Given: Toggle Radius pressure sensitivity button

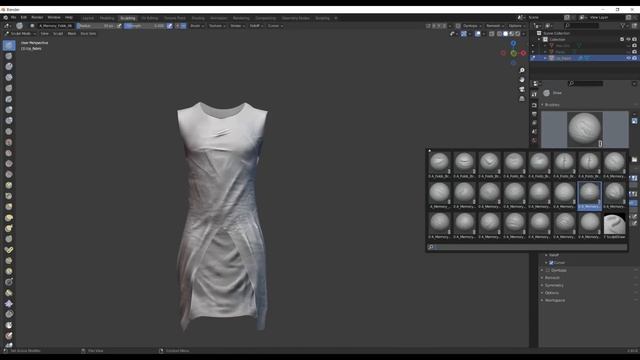Looking at the screenshot, I should [x=119, y=26].
